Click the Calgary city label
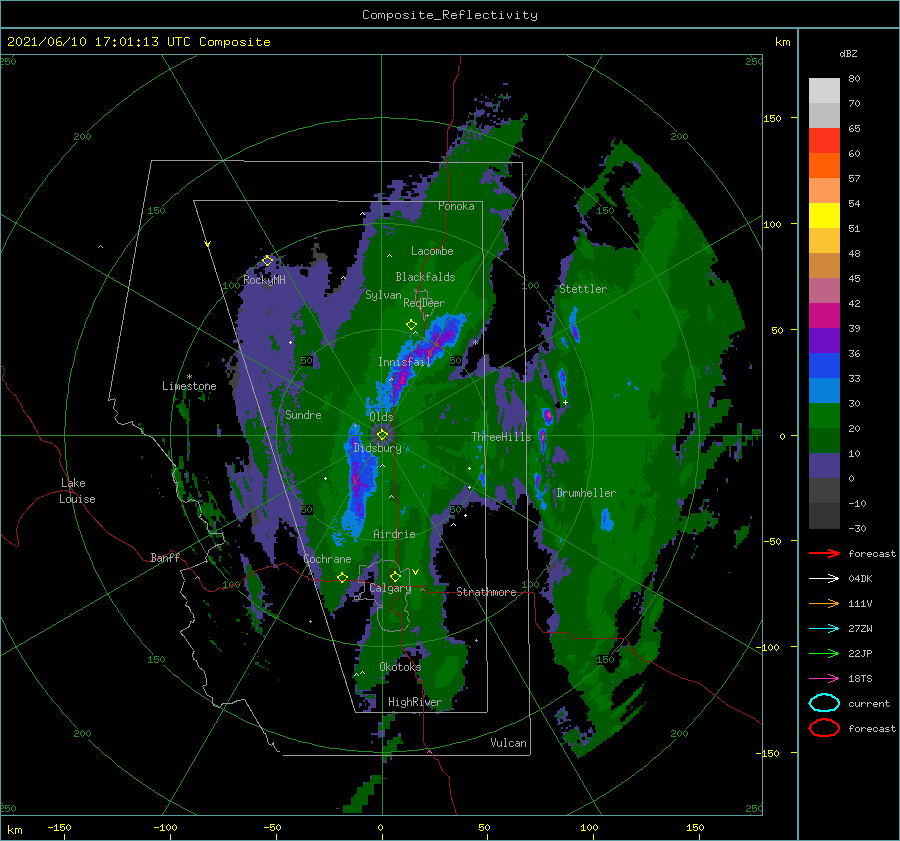The width and height of the screenshot is (900, 841). point(390,588)
